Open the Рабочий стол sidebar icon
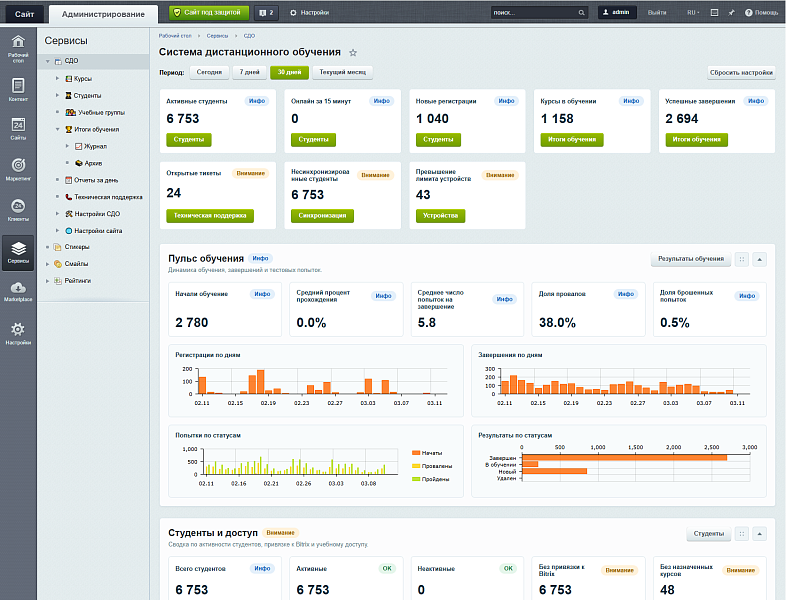This screenshot has height=600, width=786. [18, 47]
